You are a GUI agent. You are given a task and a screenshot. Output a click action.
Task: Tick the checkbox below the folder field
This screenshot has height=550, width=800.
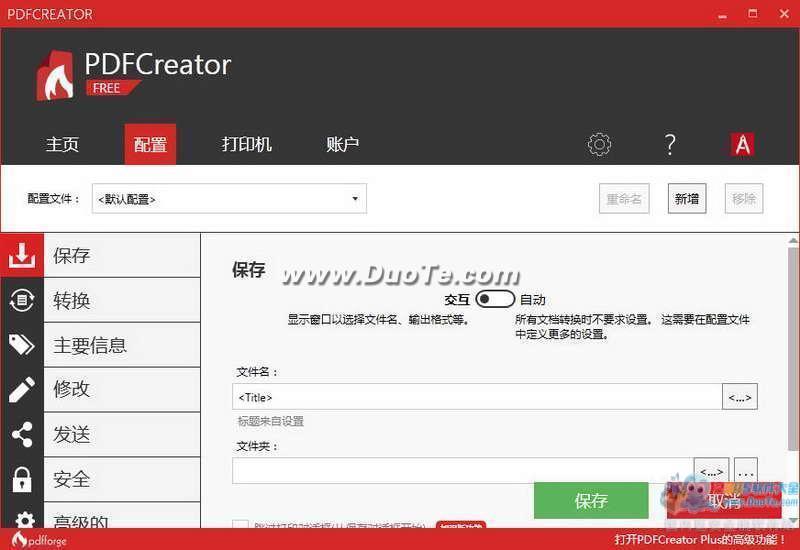point(240,525)
